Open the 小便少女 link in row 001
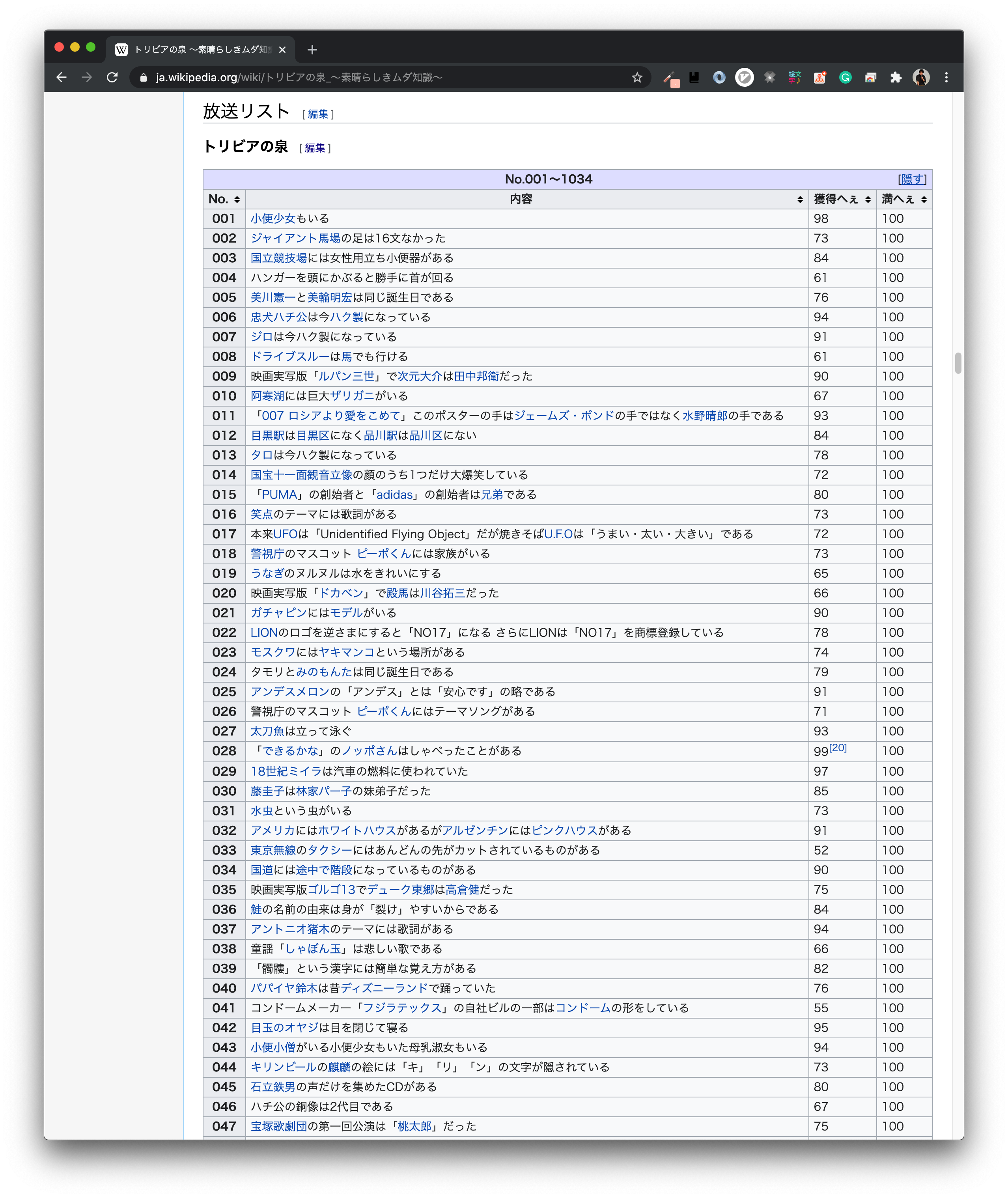1008x1198 pixels. [273, 219]
